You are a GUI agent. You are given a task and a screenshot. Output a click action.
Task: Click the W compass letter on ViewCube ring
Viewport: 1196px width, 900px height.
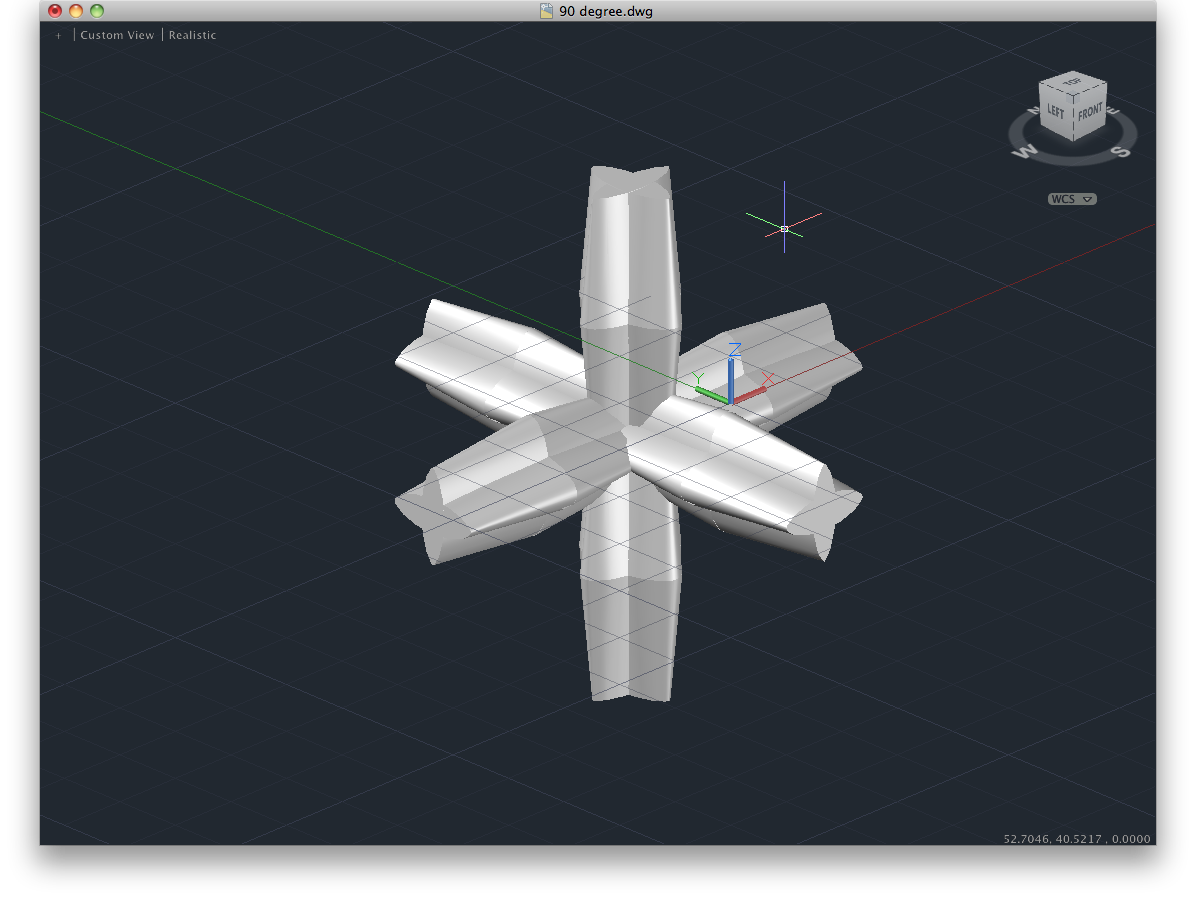(x=1025, y=151)
